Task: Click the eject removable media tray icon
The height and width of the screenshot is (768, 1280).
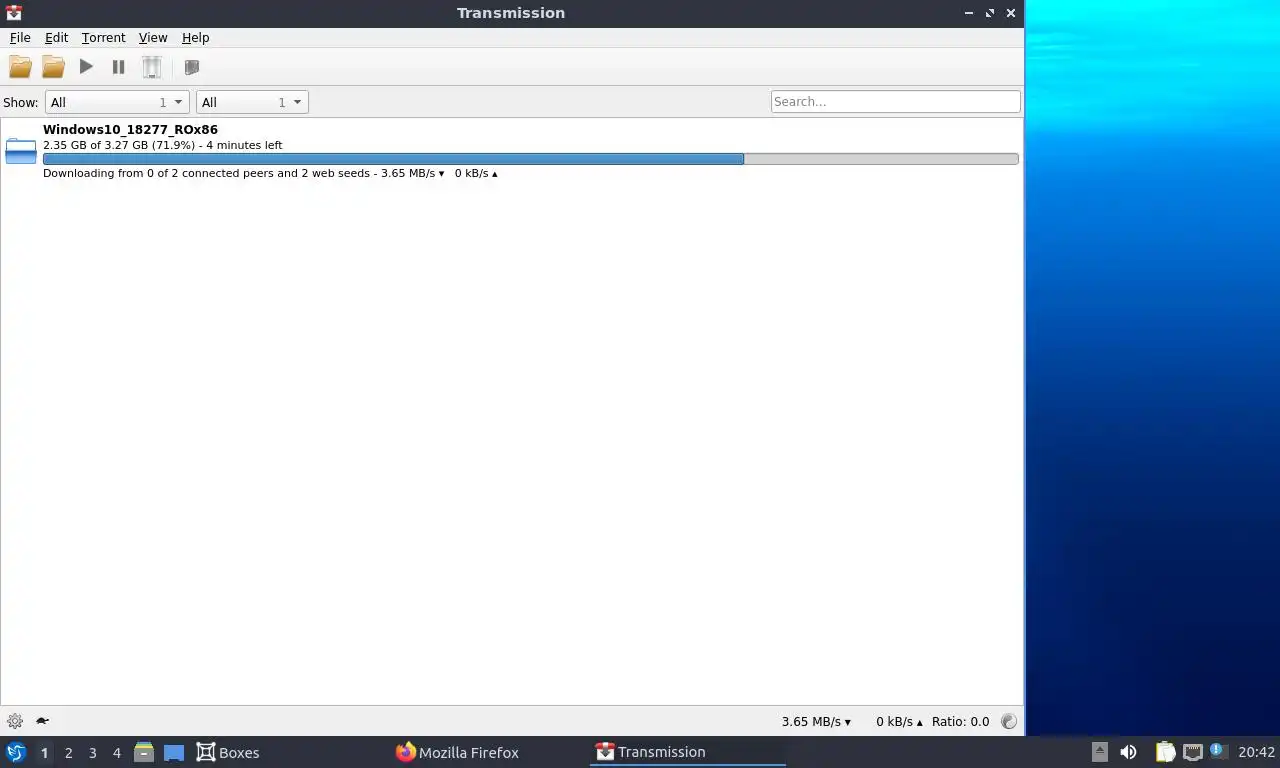Action: point(1099,752)
